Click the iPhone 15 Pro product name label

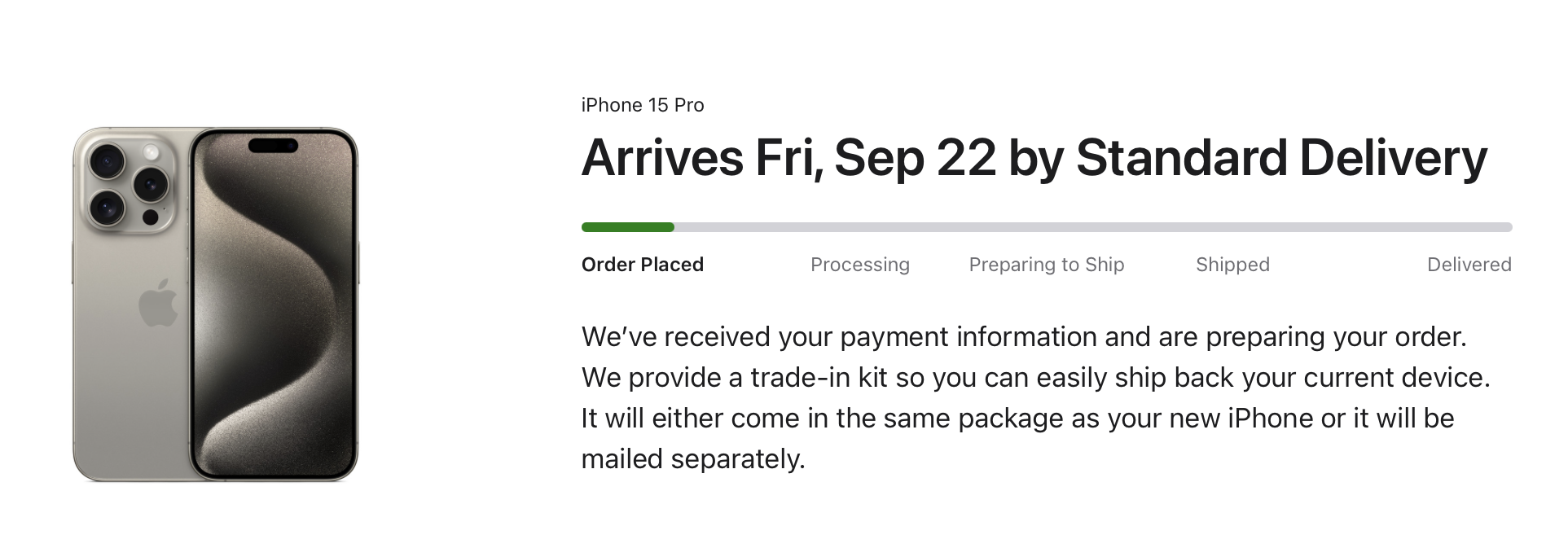[643, 105]
